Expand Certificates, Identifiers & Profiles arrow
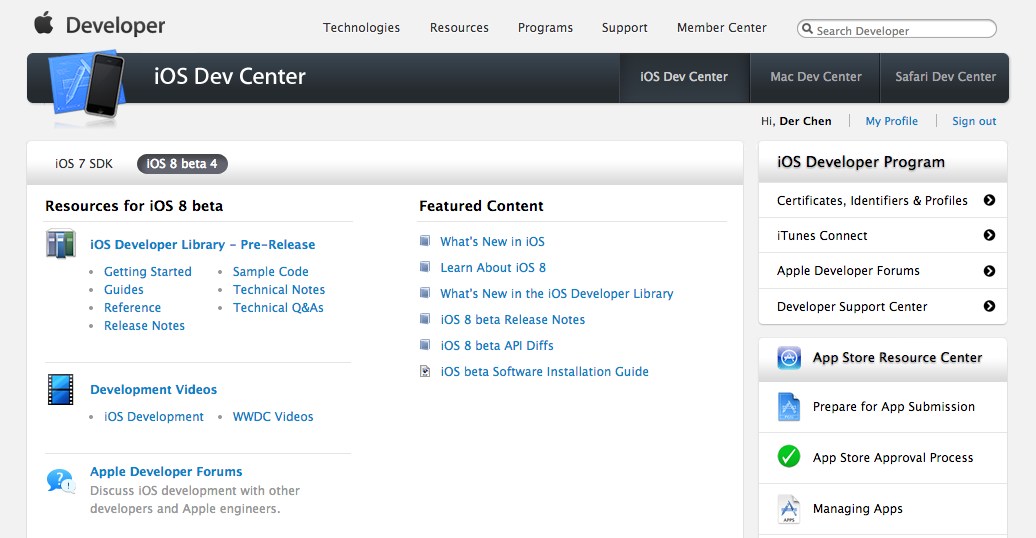This screenshot has height=538, width=1036. [x=989, y=200]
